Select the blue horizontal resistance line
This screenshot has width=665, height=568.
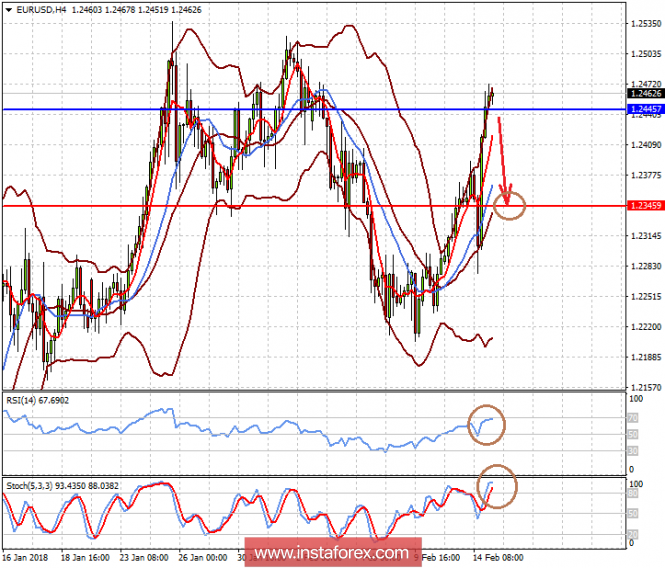[x=300, y=108]
